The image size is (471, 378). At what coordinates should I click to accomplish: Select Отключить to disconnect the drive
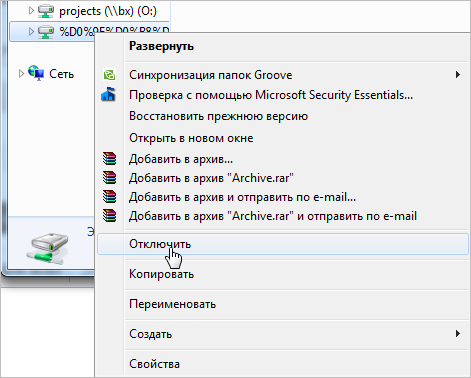click(283, 244)
